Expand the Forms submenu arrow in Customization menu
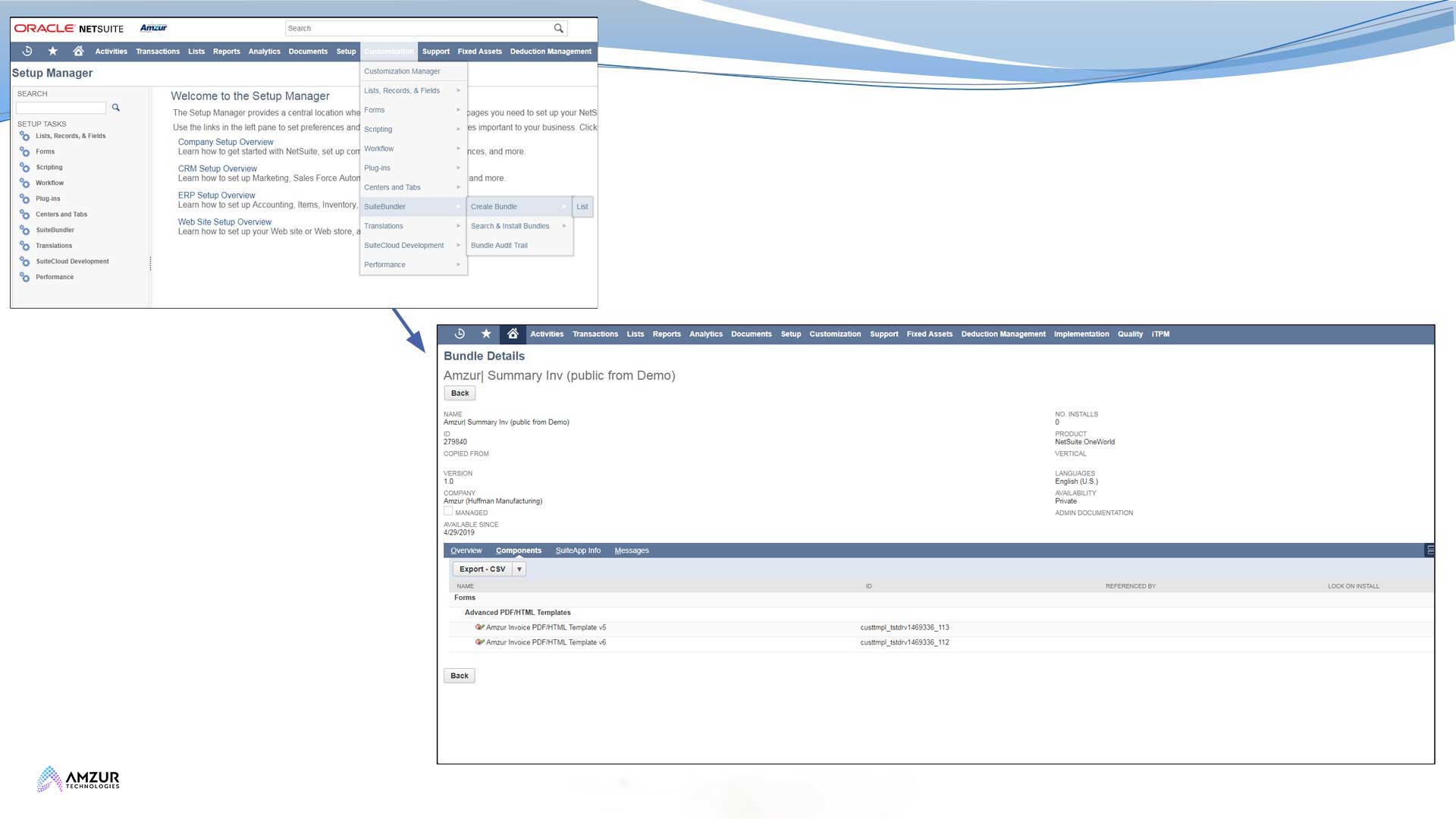The width and height of the screenshot is (1456, 819). [459, 110]
